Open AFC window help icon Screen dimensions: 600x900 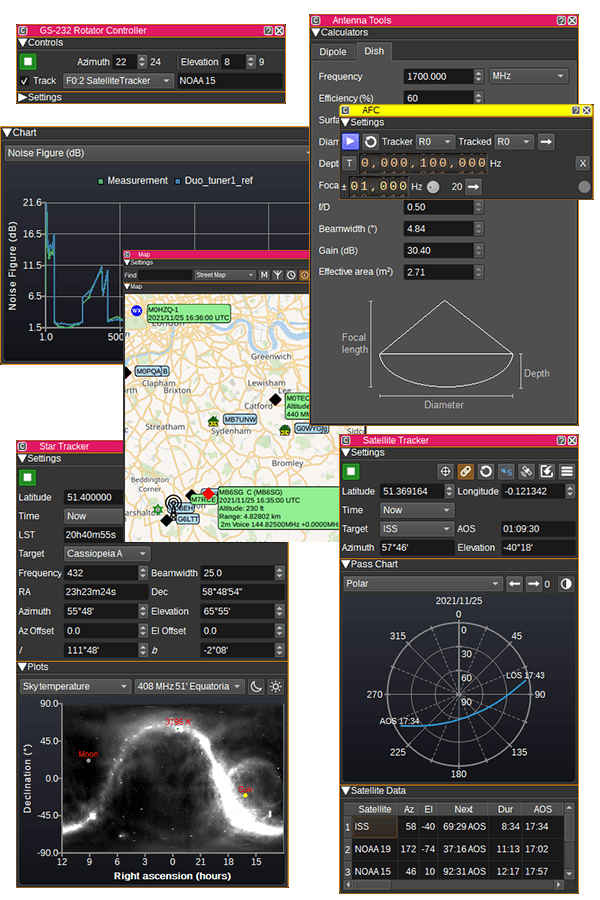click(576, 110)
